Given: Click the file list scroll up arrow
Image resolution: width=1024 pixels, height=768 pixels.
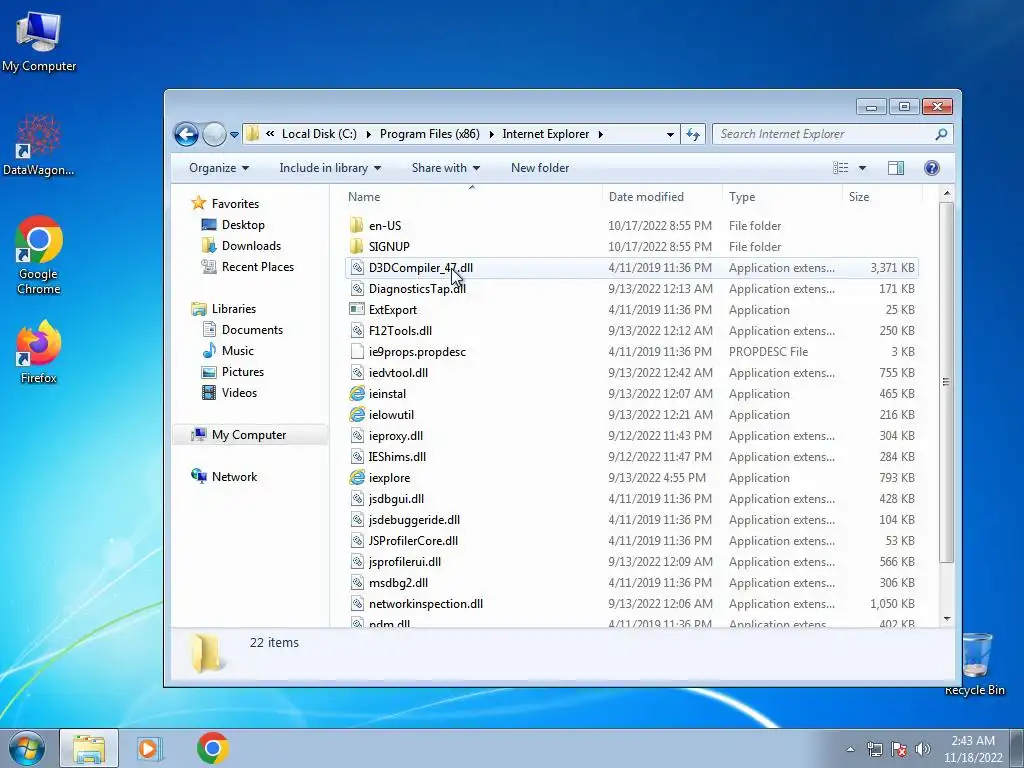Looking at the screenshot, I should pos(947,194).
